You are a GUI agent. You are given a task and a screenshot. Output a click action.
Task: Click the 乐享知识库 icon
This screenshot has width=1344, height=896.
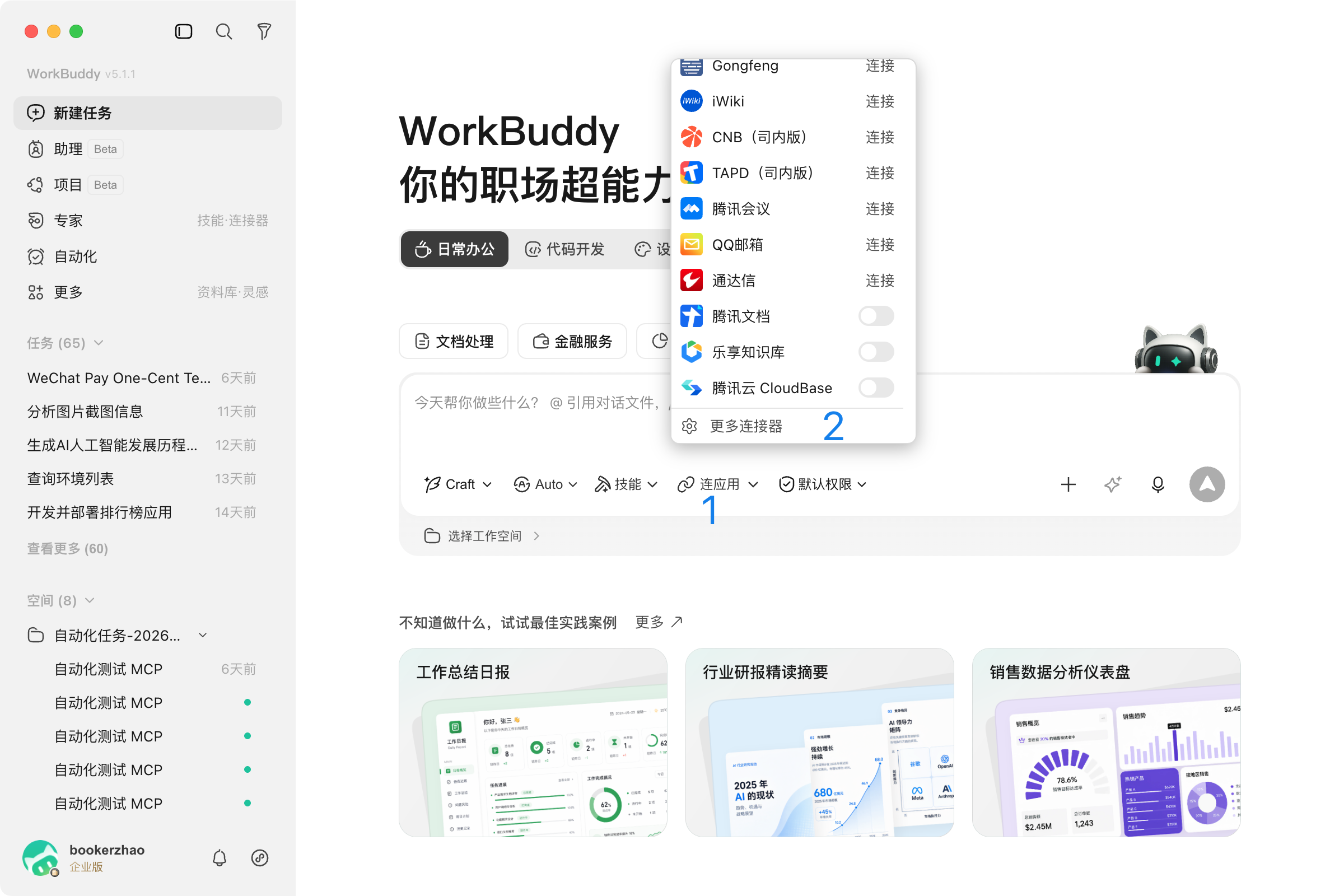692,352
